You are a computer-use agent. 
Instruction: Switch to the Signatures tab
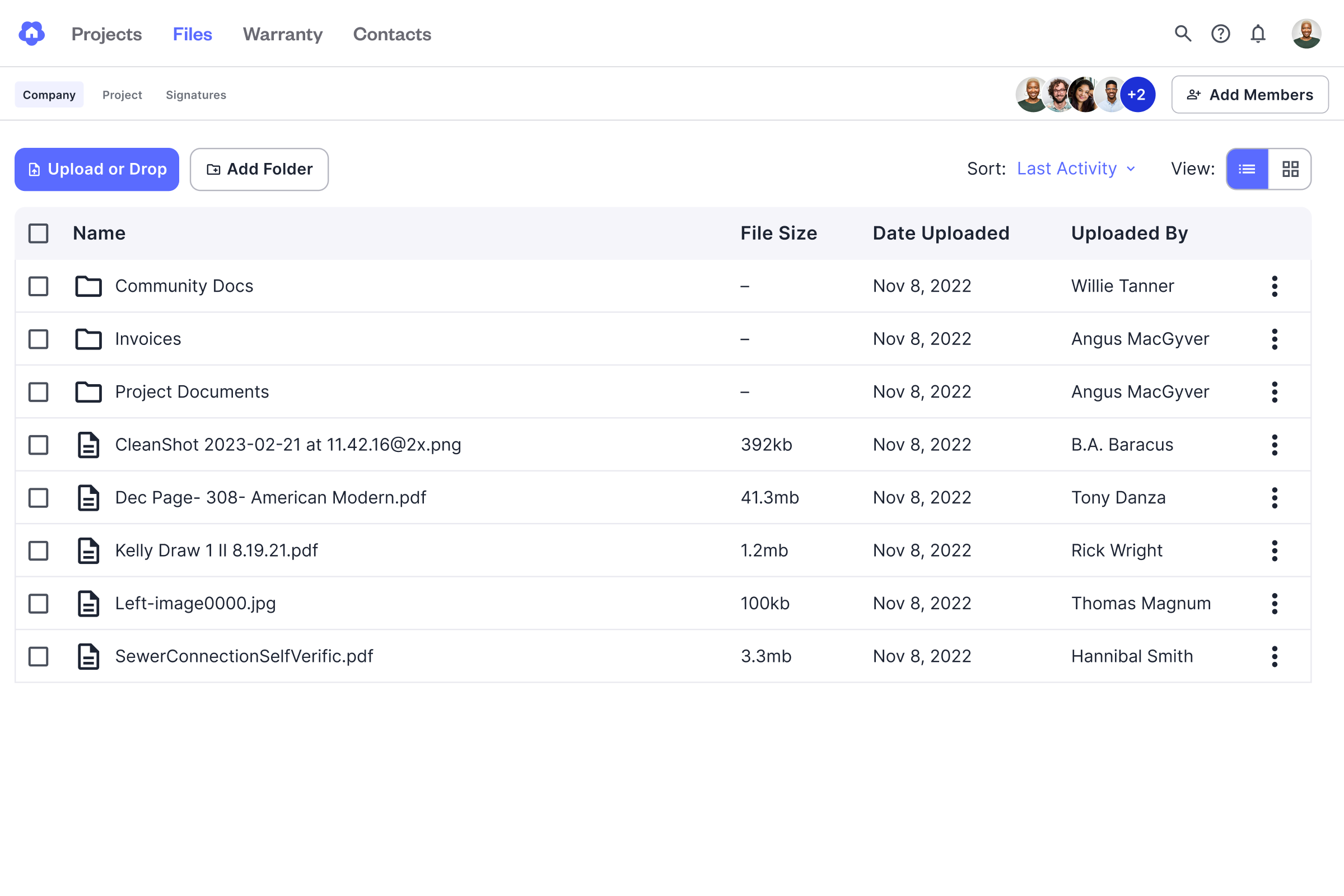[x=195, y=95]
